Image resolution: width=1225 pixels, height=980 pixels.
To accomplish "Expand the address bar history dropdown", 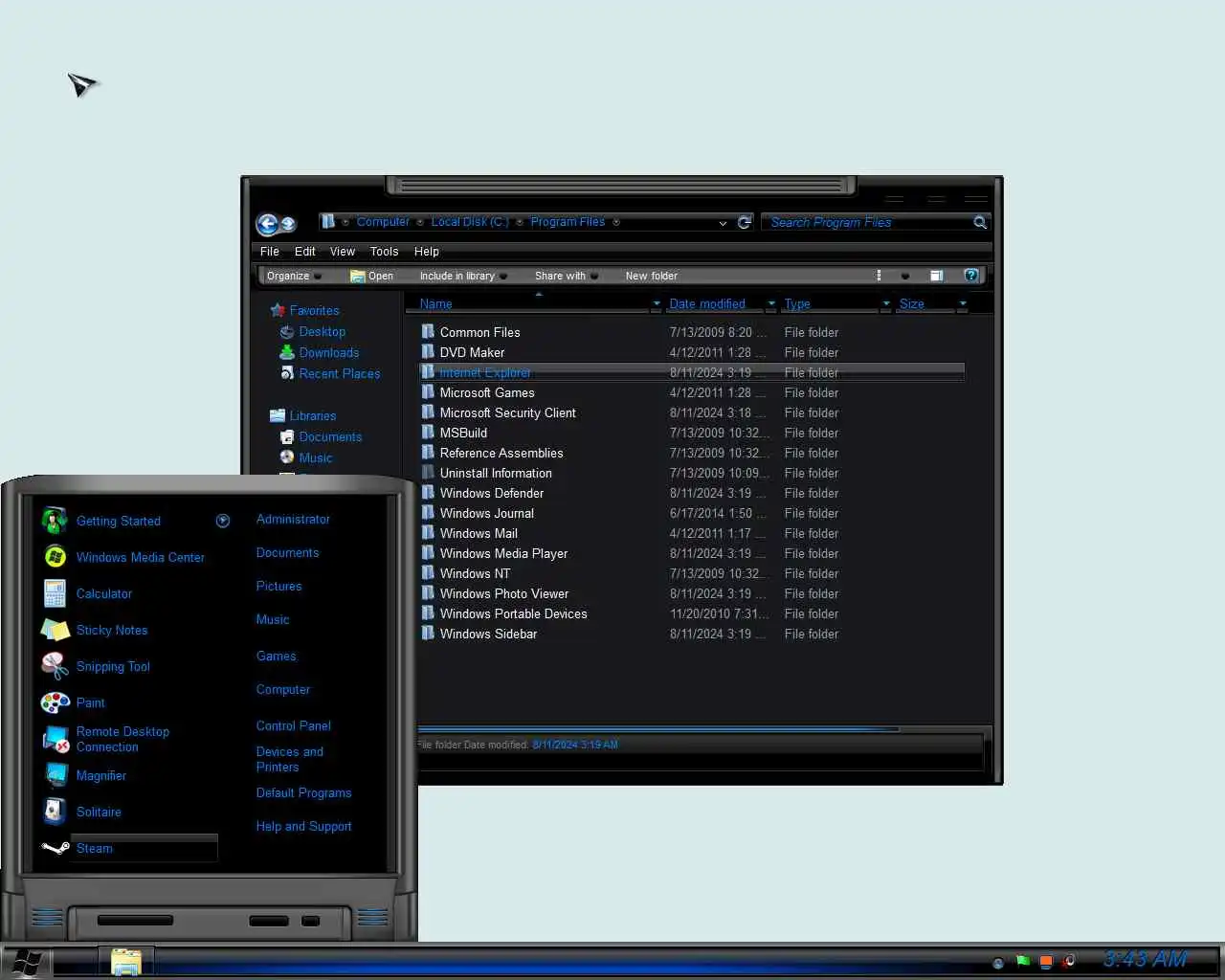I will [723, 223].
